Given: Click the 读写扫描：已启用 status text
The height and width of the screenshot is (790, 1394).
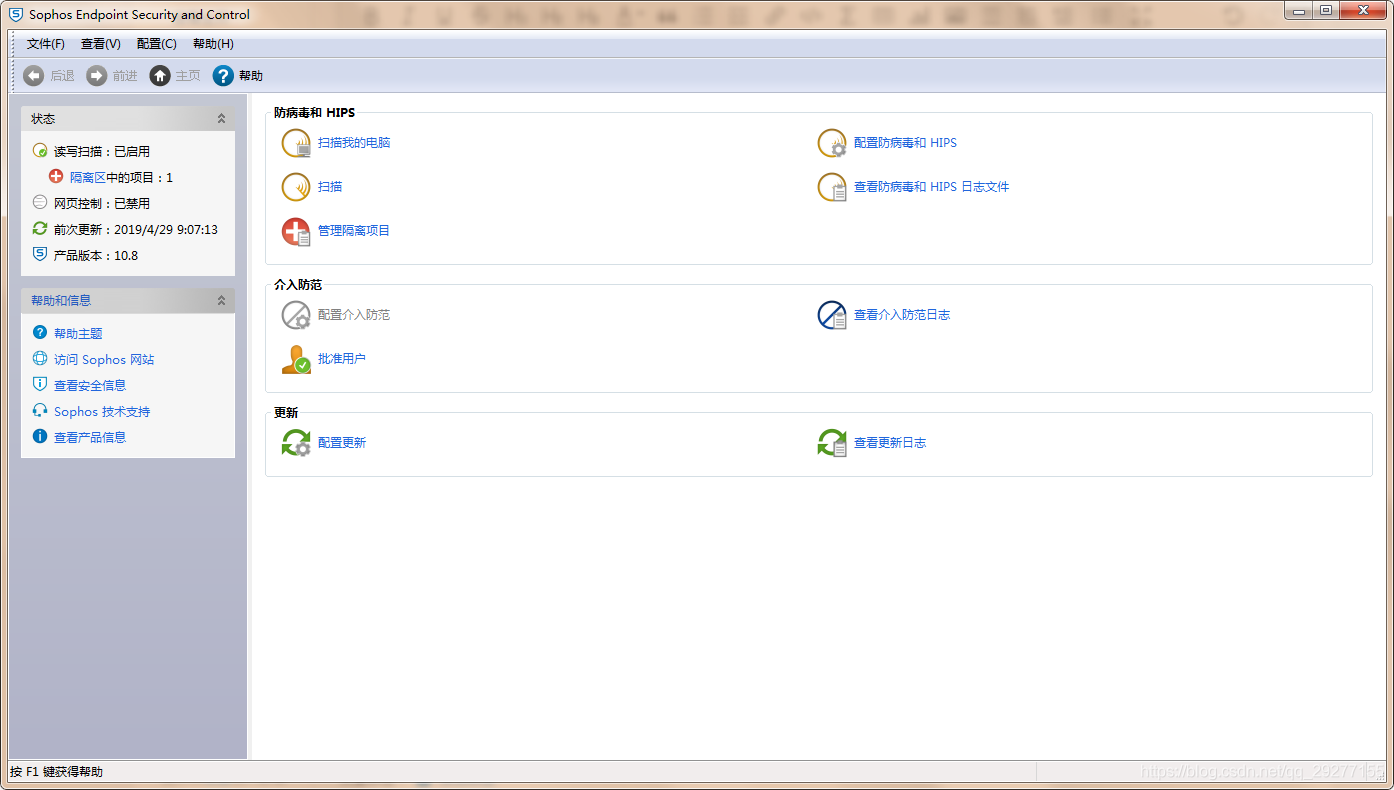Looking at the screenshot, I should pos(102,152).
